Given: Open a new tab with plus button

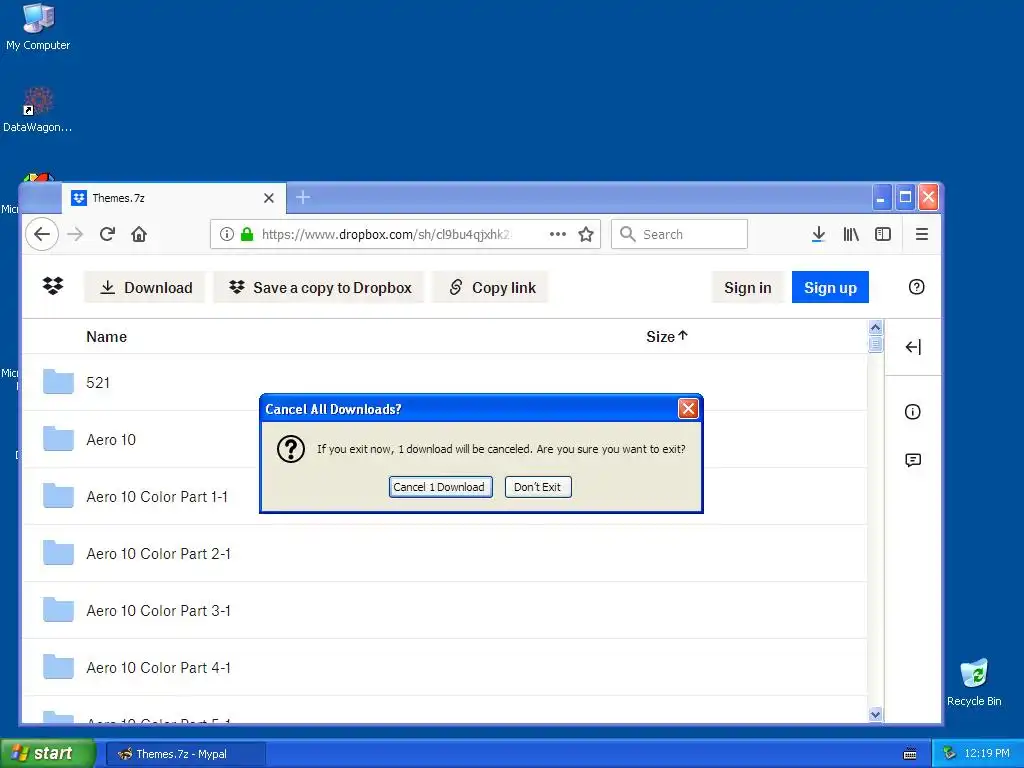Looking at the screenshot, I should coord(302,197).
